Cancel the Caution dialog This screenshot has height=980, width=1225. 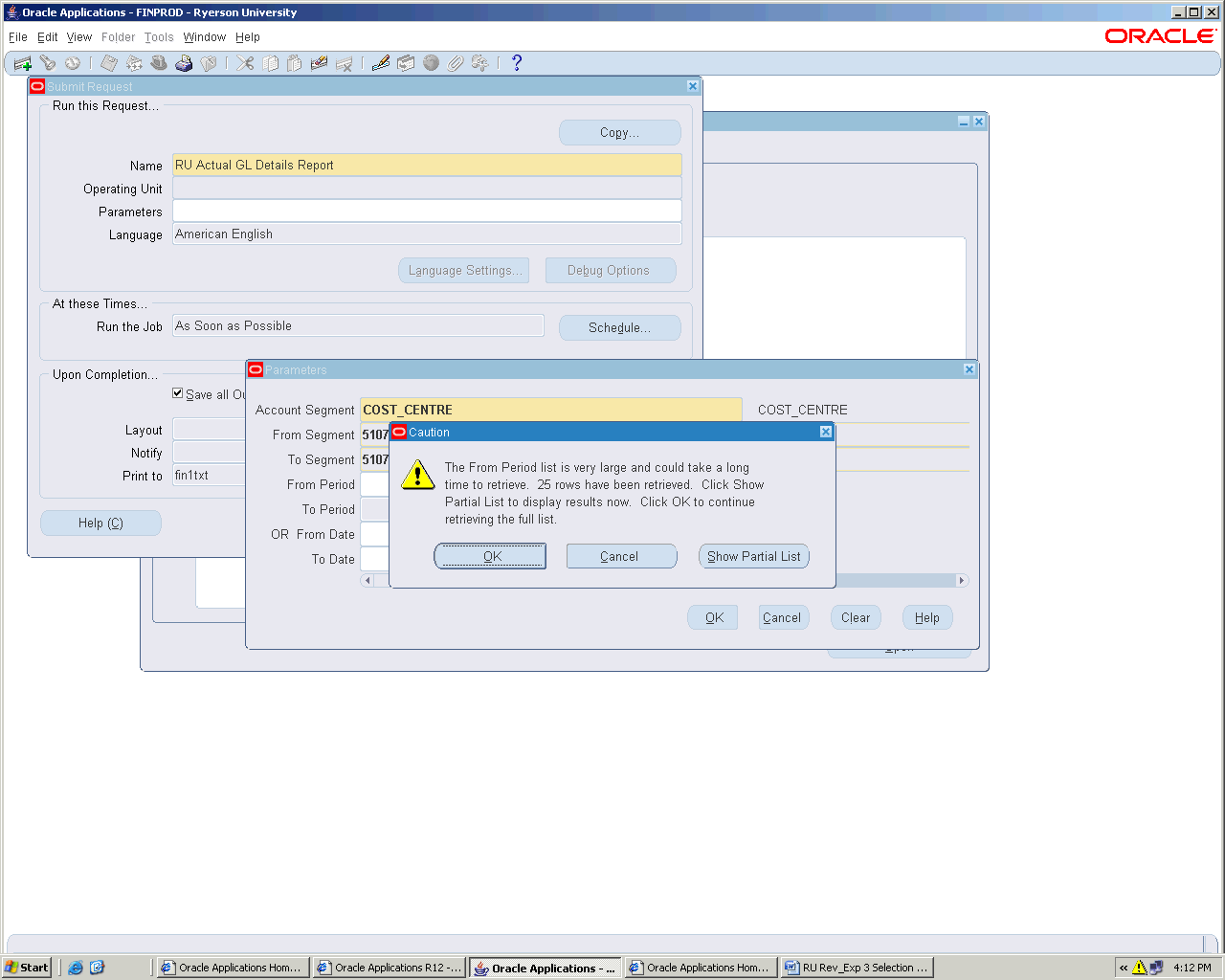[x=621, y=556]
